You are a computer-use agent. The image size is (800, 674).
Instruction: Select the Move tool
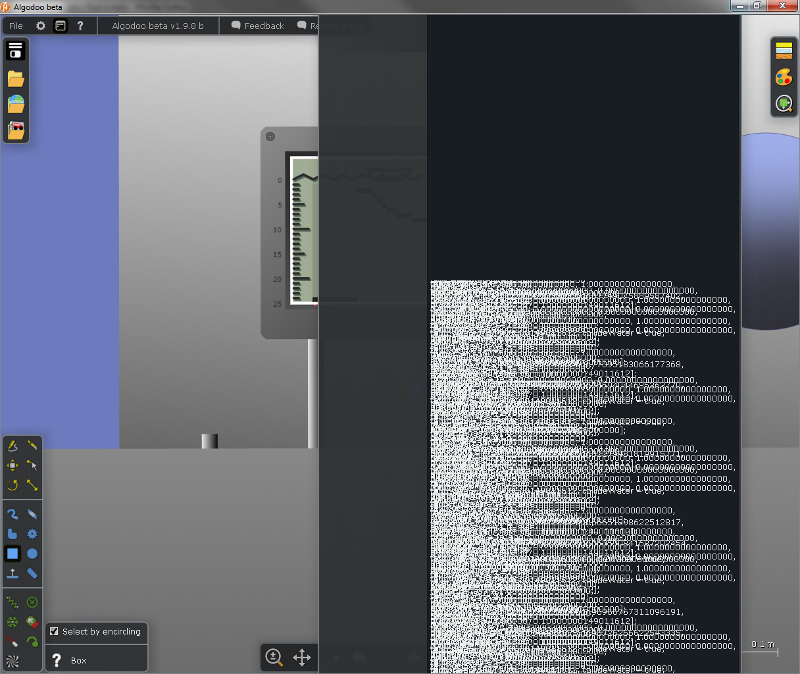tap(13, 465)
